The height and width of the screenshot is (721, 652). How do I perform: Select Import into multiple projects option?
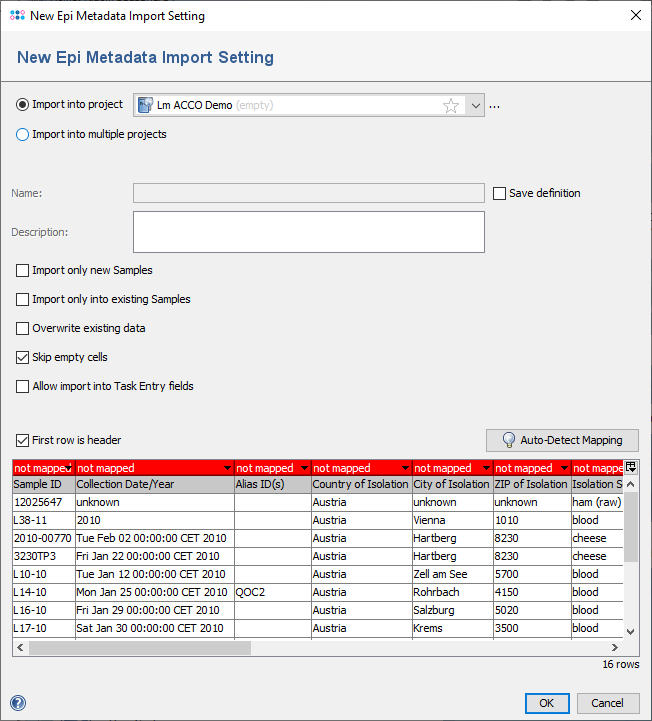click(x=23, y=134)
